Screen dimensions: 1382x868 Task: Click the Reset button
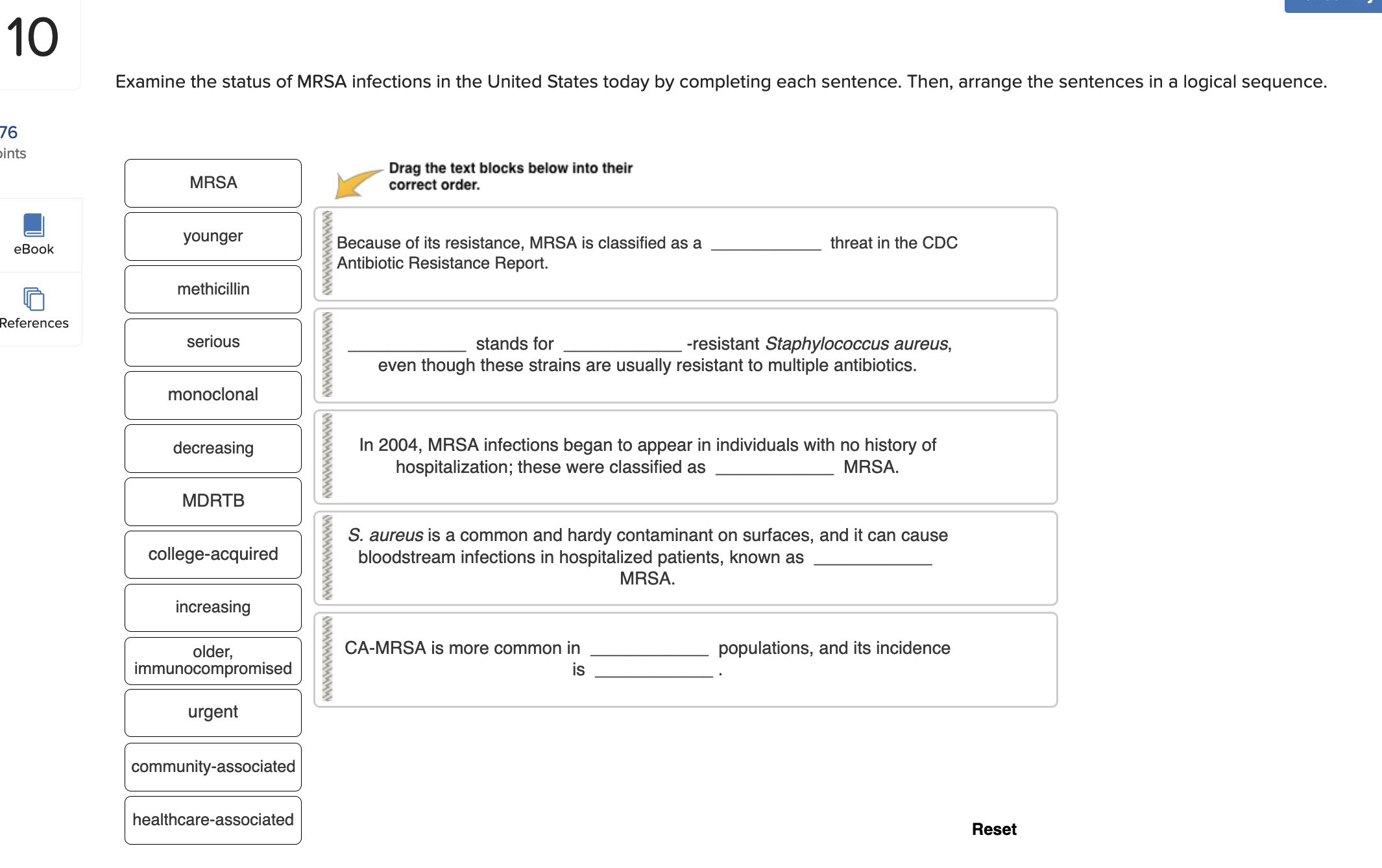click(993, 829)
